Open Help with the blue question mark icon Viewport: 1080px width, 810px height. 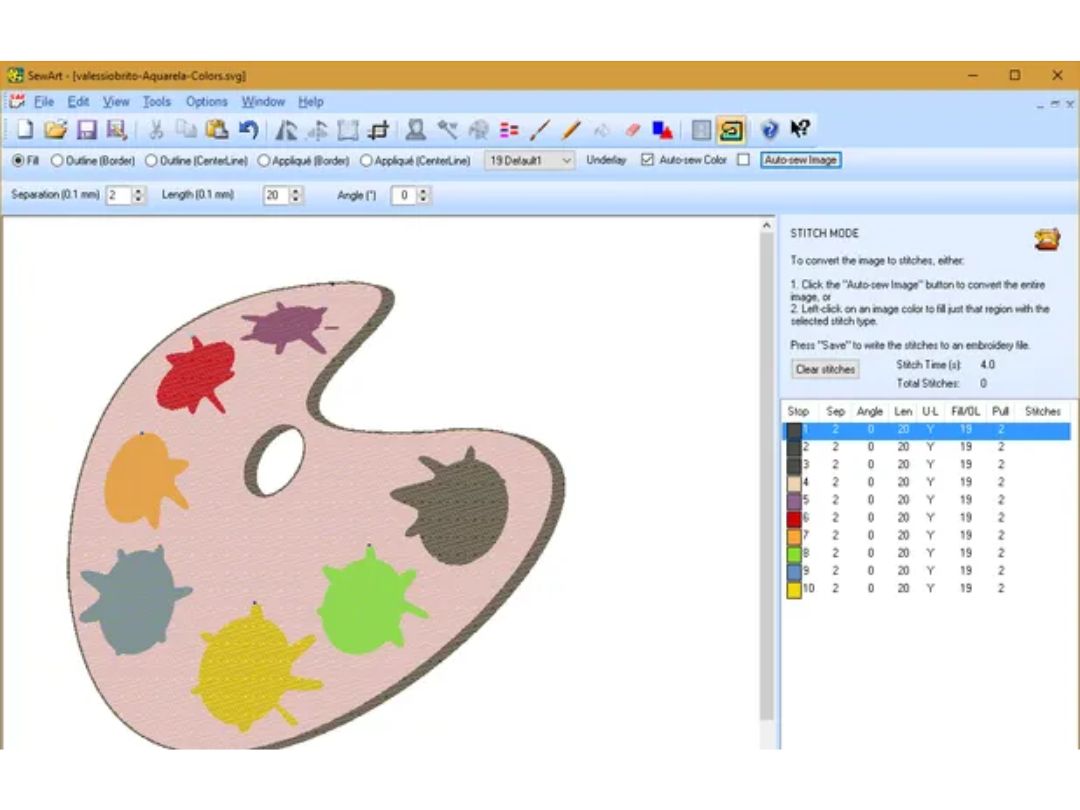pos(769,129)
